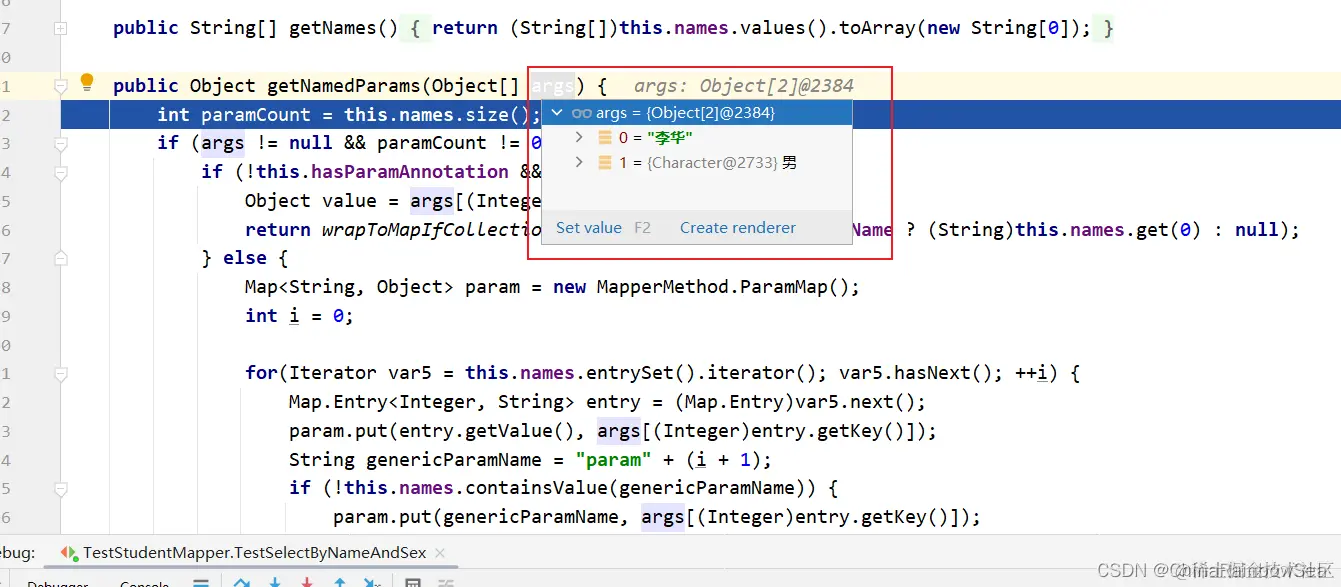Expand element 0 "李华" in popup

coord(579,137)
